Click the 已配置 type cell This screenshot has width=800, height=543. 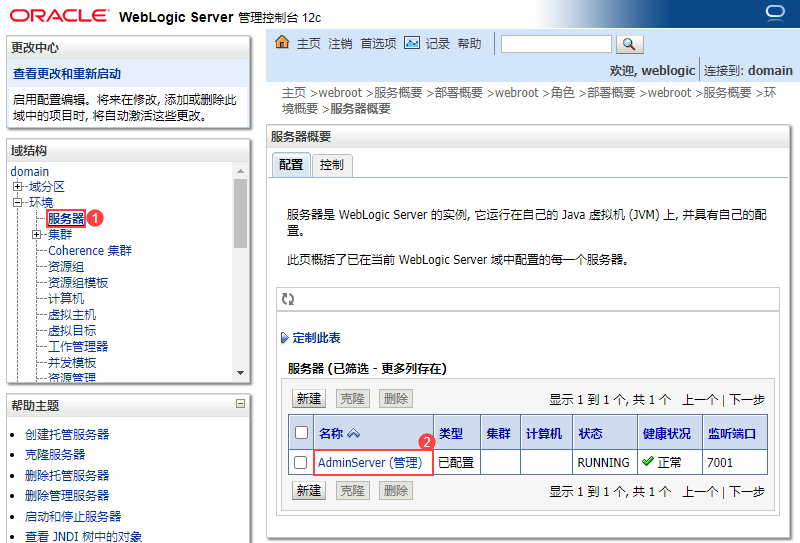pyautogui.click(x=456, y=463)
